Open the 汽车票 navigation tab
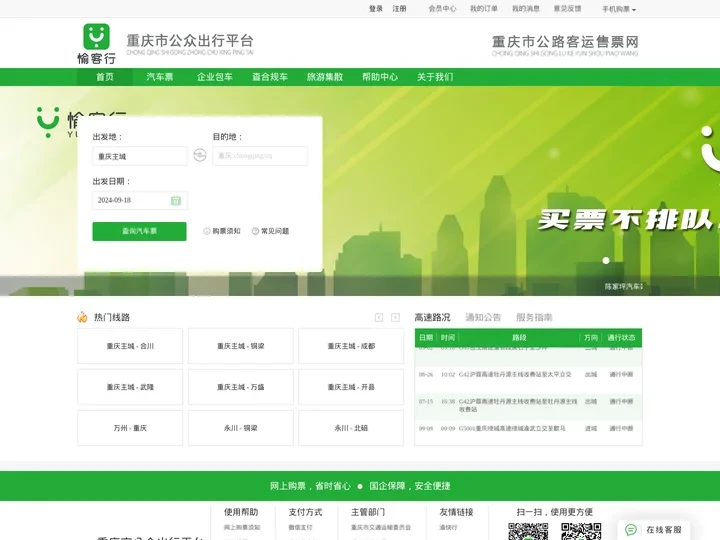This screenshot has width=720, height=540. 160,77
